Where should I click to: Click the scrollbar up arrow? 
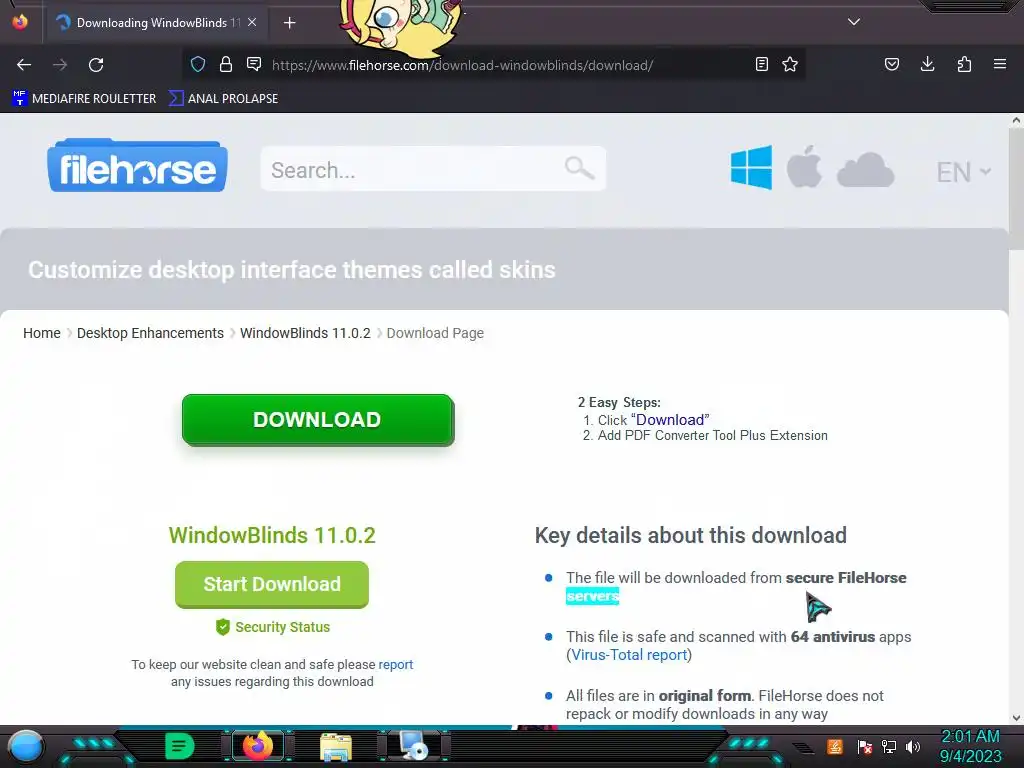click(x=1016, y=120)
